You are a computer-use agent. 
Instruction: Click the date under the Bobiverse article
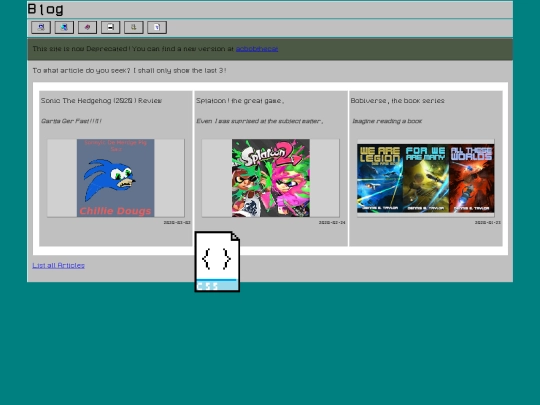pyautogui.click(x=488, y=222)
